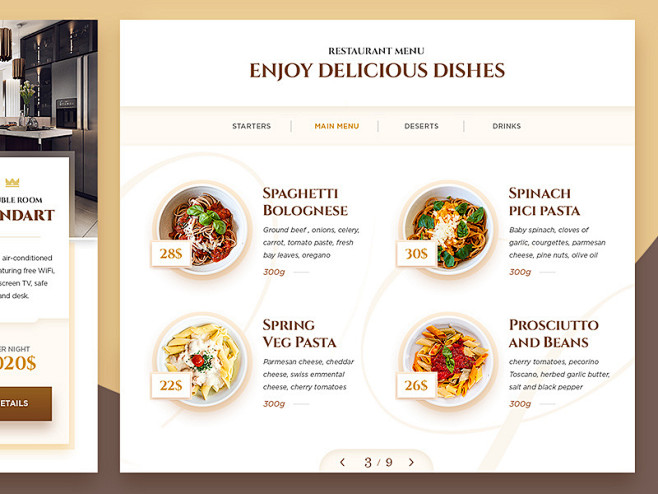The width and height of the screenshot is (658, 494).
Task: Select Spaghetti Bolognese dish image
Action: point(202,230)
